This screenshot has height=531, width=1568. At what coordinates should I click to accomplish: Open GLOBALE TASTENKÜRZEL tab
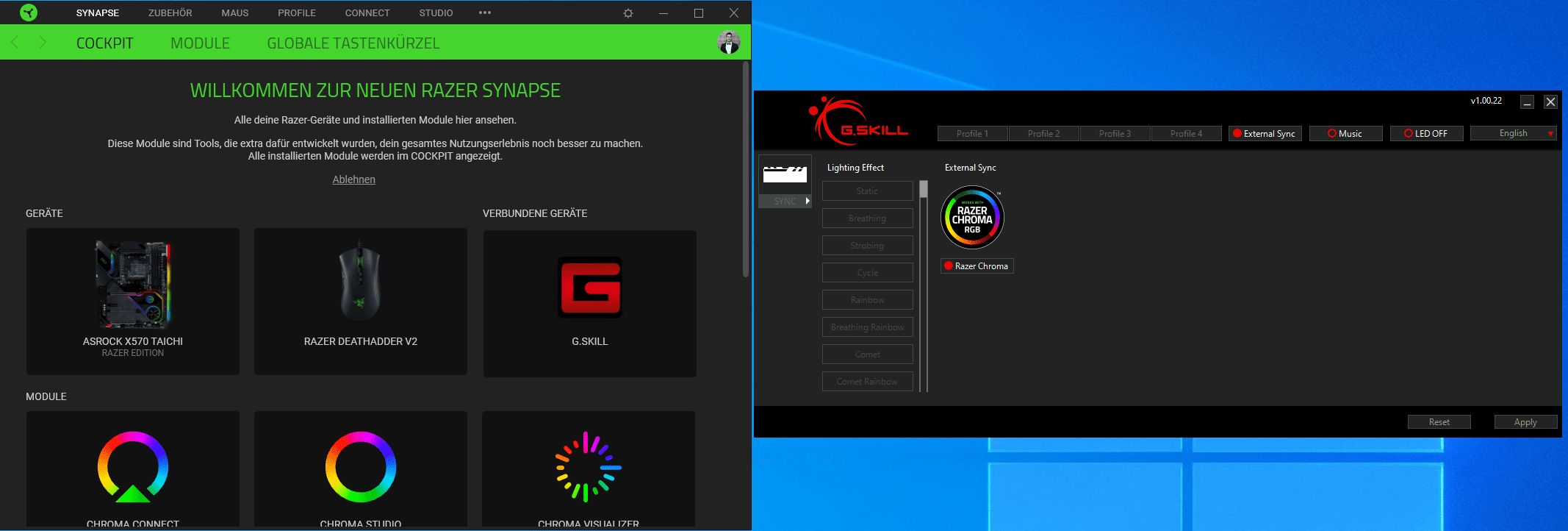pyautogui.click(x=353, y=43)
